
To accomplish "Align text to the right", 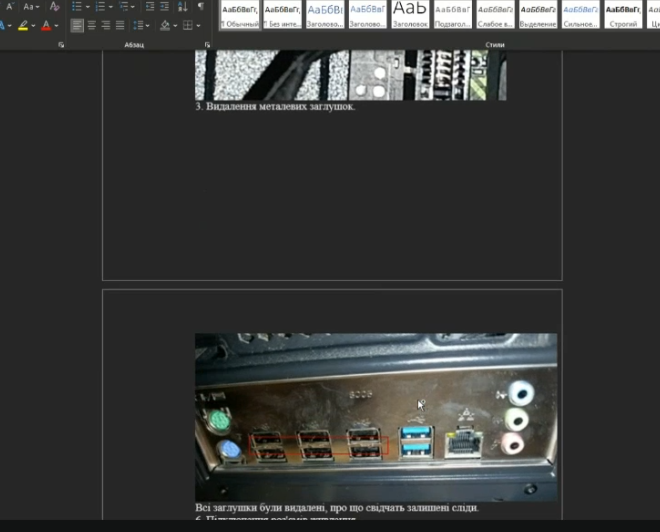I will pos(106,26).
